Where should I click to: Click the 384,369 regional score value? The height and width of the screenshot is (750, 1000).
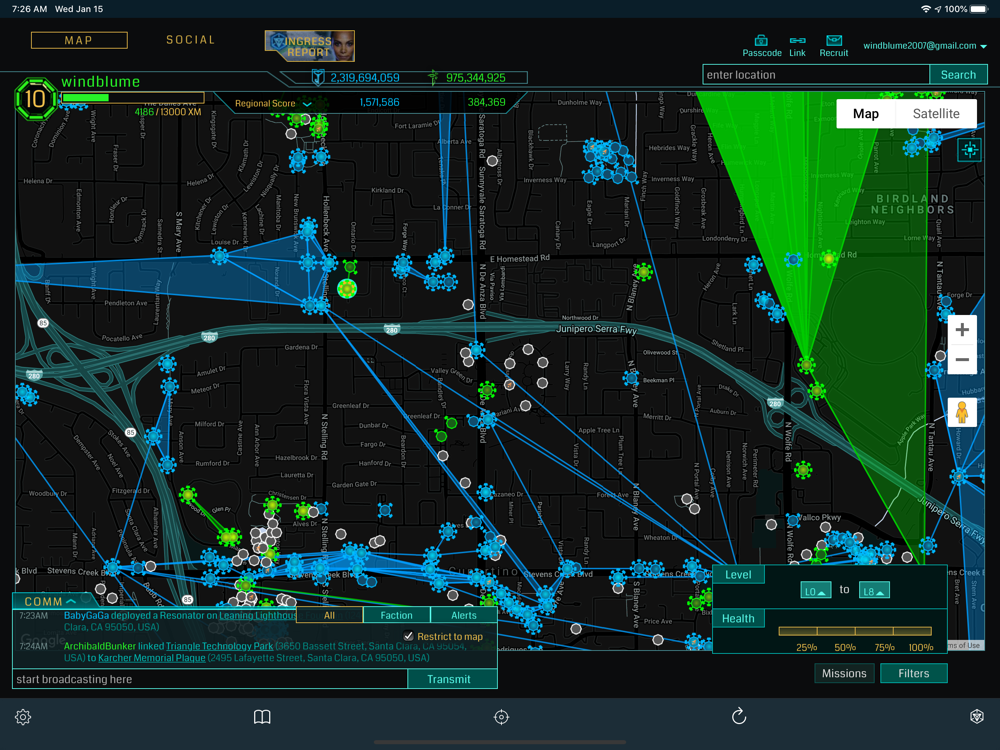(486, 102)
